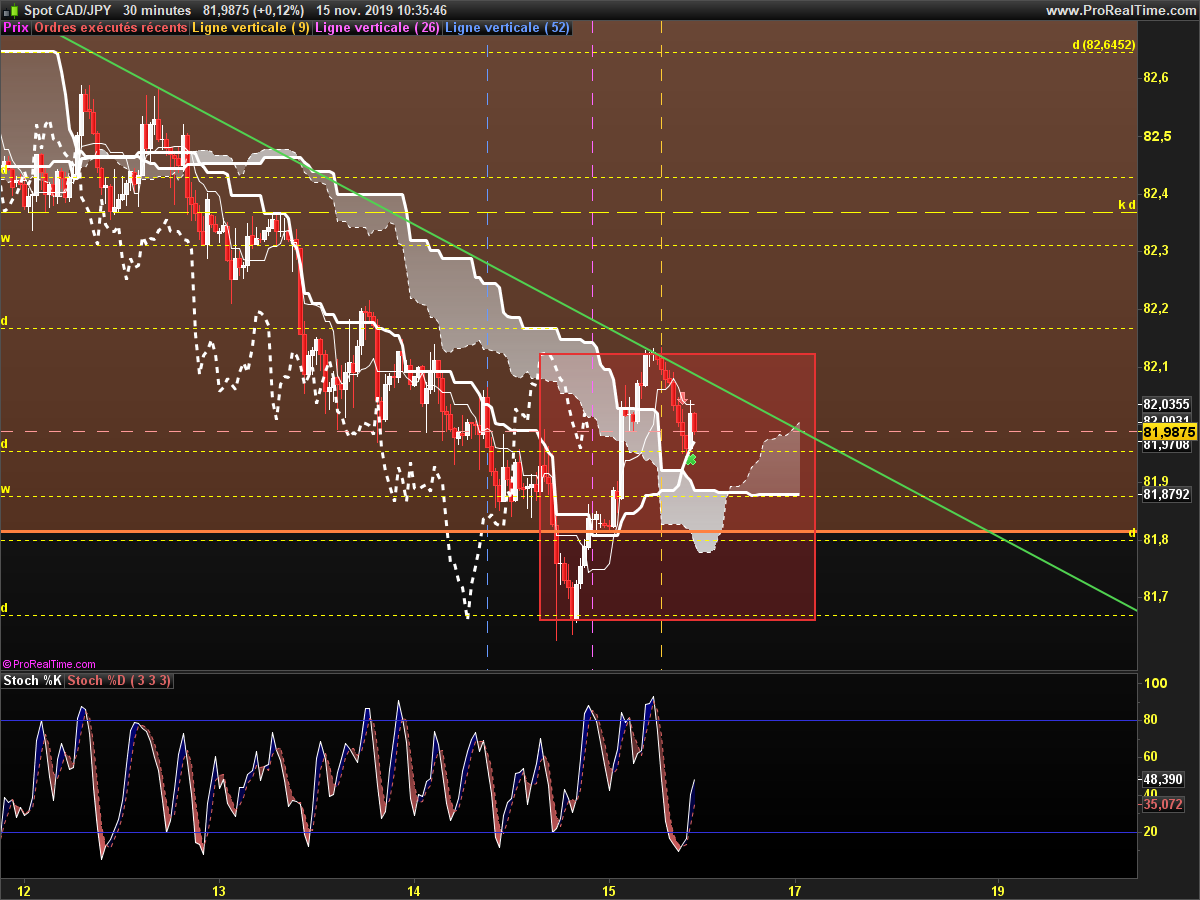Click the date 15 on the time axis
1200x900 pixels.
(609, 890)
